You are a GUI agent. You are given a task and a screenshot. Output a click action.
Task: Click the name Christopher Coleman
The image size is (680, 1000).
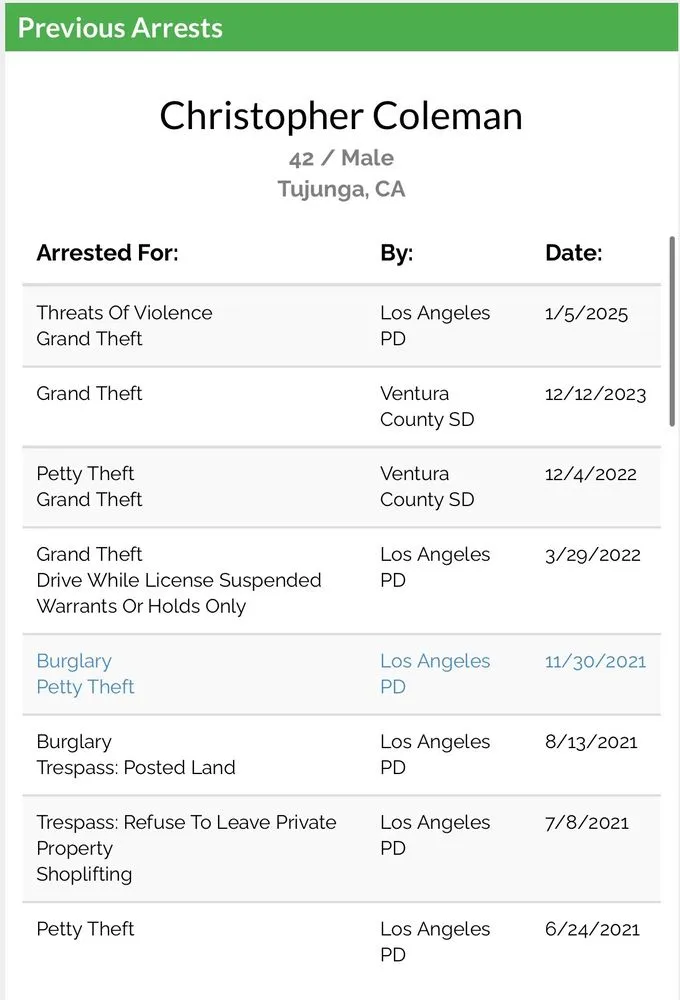(341, 116)
